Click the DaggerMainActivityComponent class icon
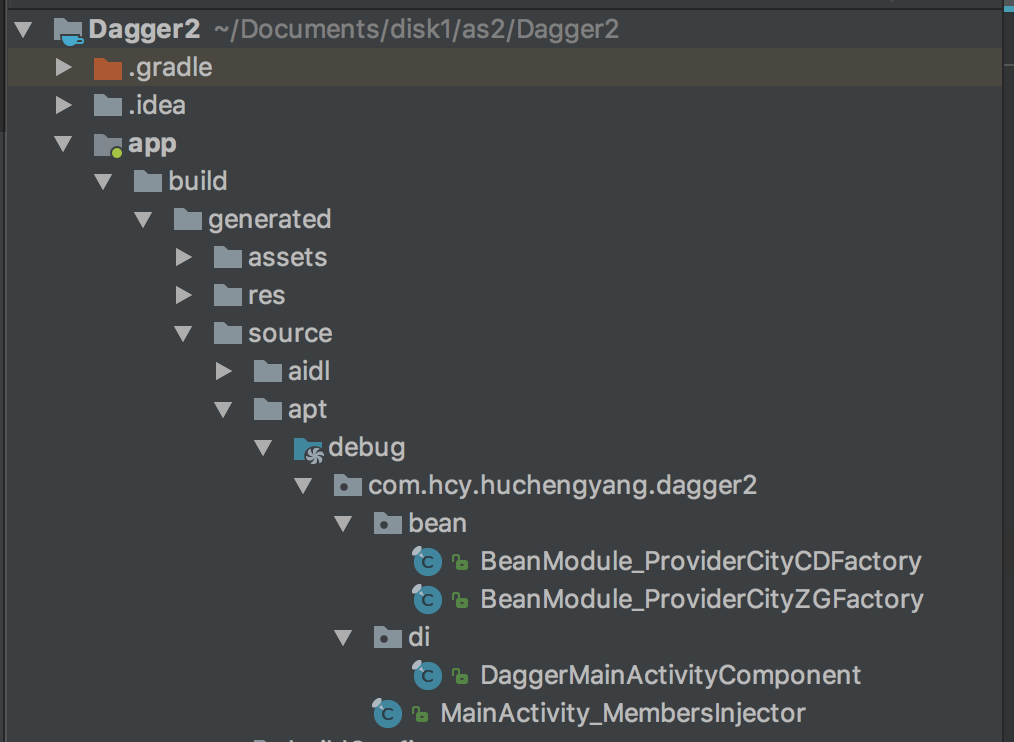The height and width of the screenshot is (742, 1014). (428, 676)
